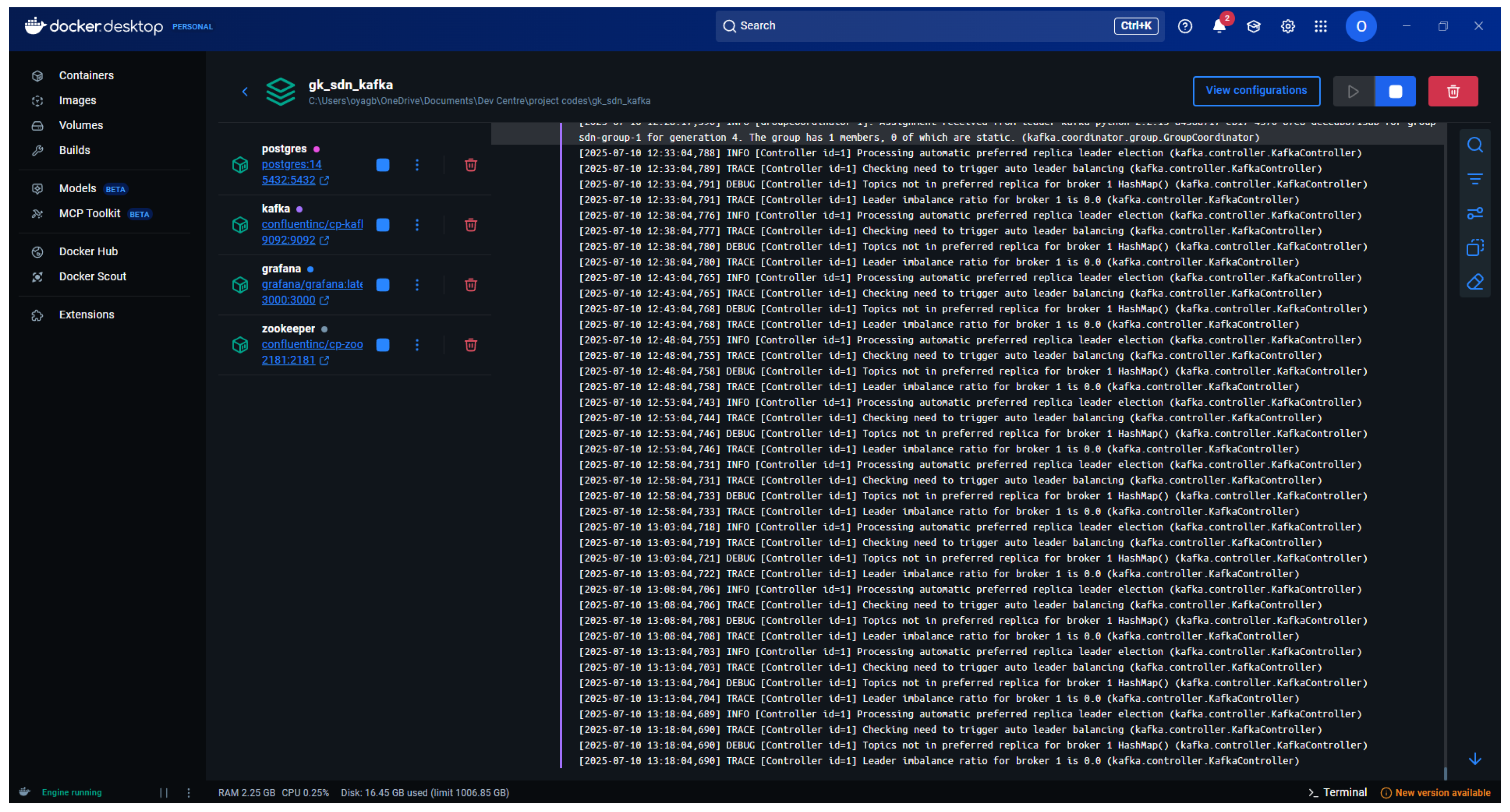Screen dimensions: 1510x812
Task: Open more actions menu for postgres
Action: 417,165
